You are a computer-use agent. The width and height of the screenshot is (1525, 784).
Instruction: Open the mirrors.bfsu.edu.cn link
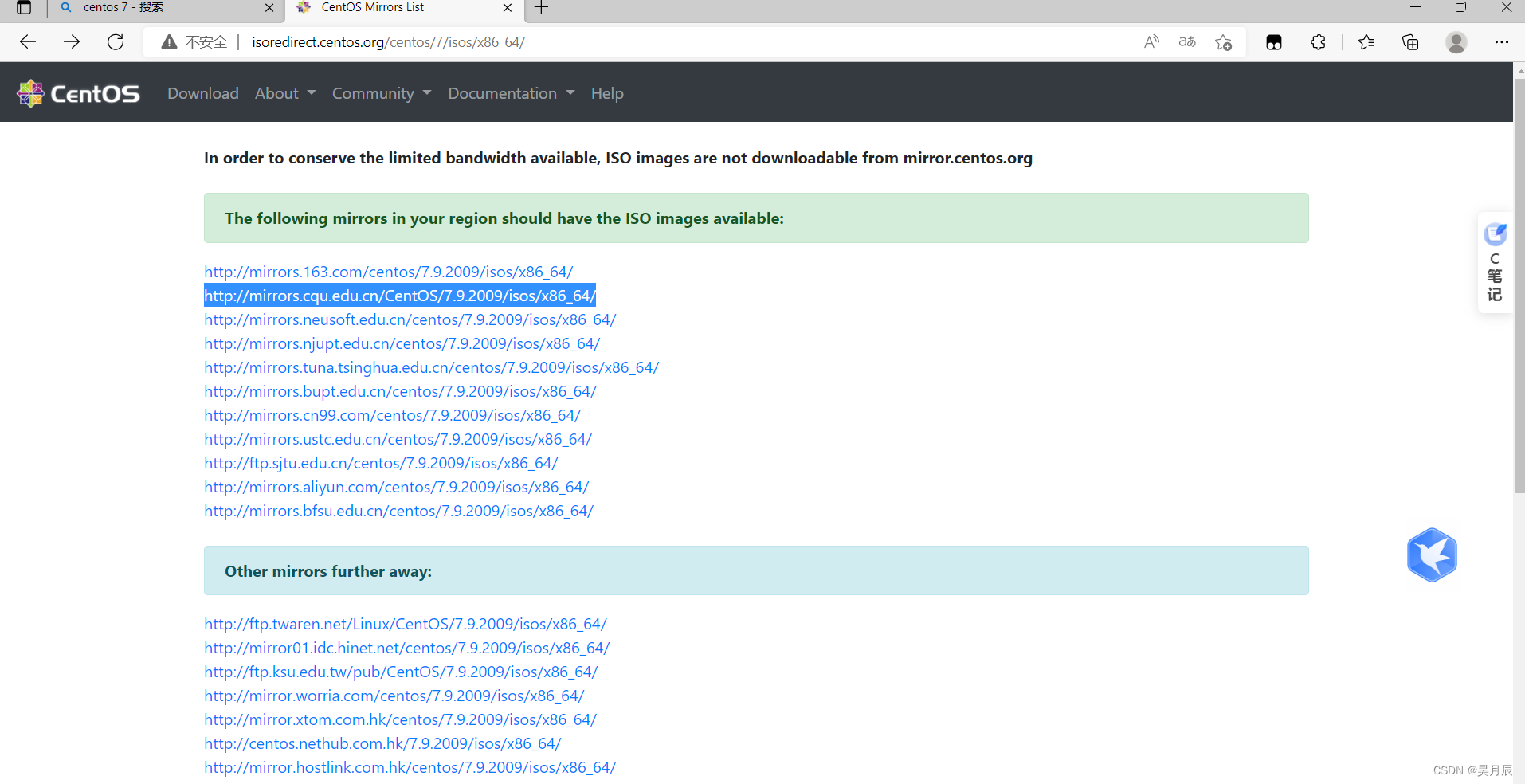tap(399, 511)
